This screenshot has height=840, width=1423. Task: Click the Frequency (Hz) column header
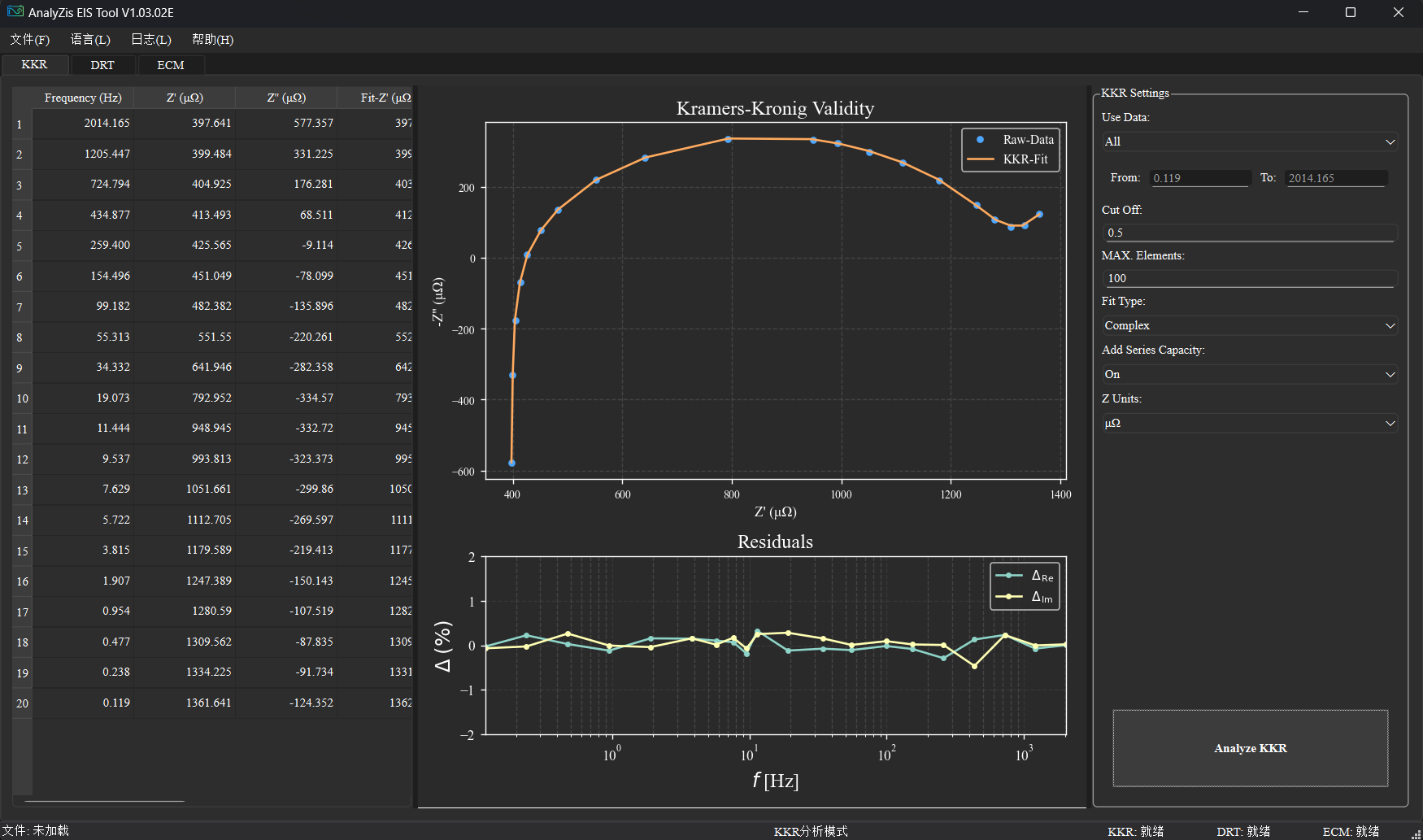[83, 98]
